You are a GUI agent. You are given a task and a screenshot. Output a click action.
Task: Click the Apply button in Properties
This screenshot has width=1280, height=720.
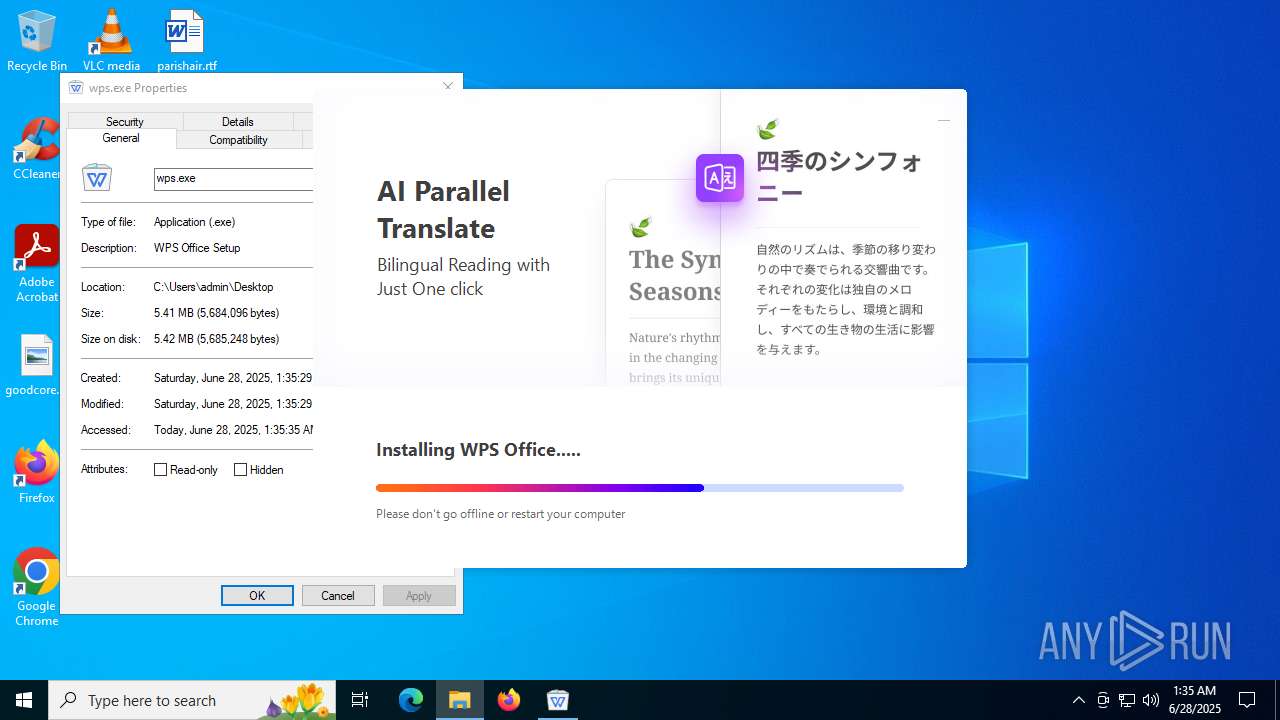tap(419, 595)
